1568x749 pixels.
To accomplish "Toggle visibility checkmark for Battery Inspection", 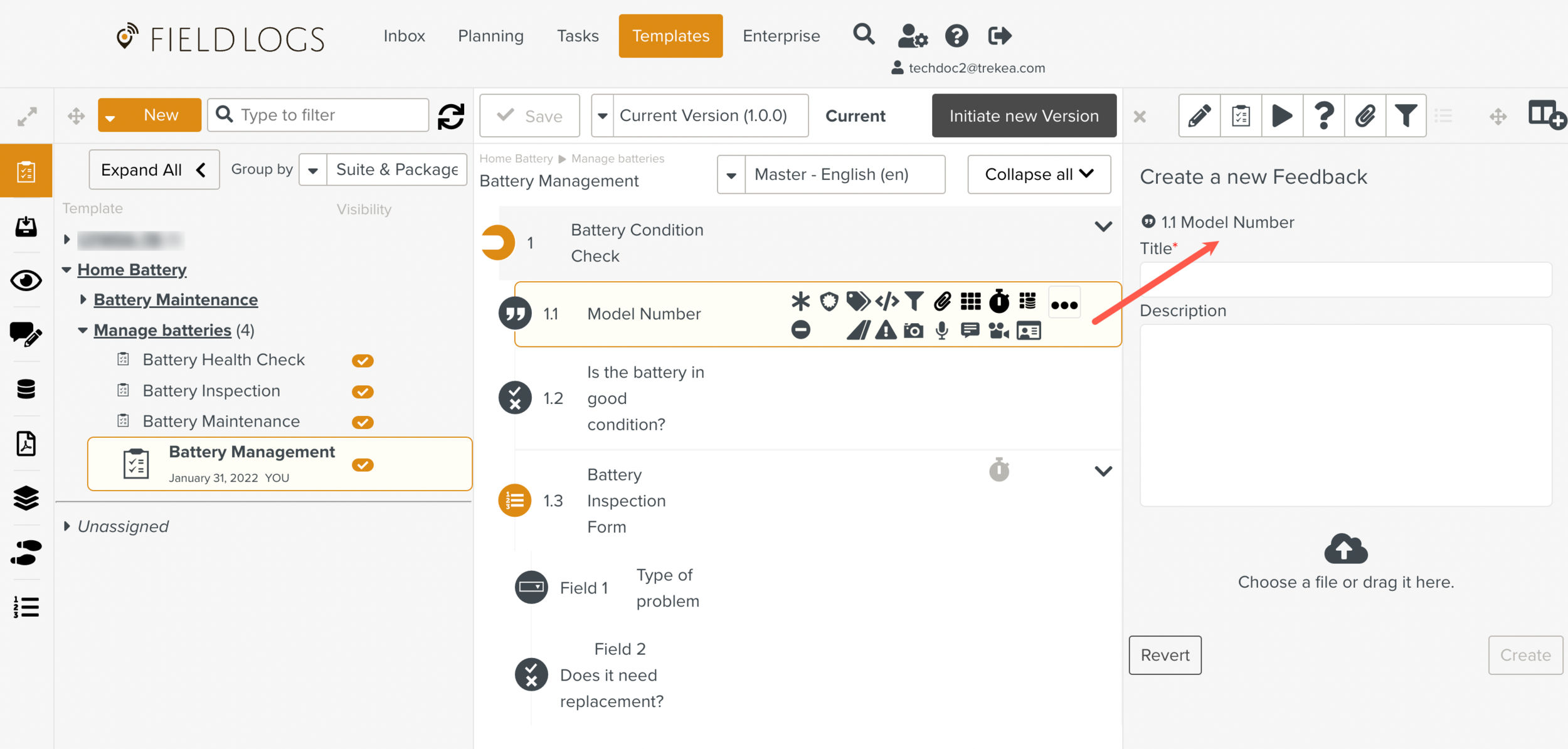I will (363, 391).
